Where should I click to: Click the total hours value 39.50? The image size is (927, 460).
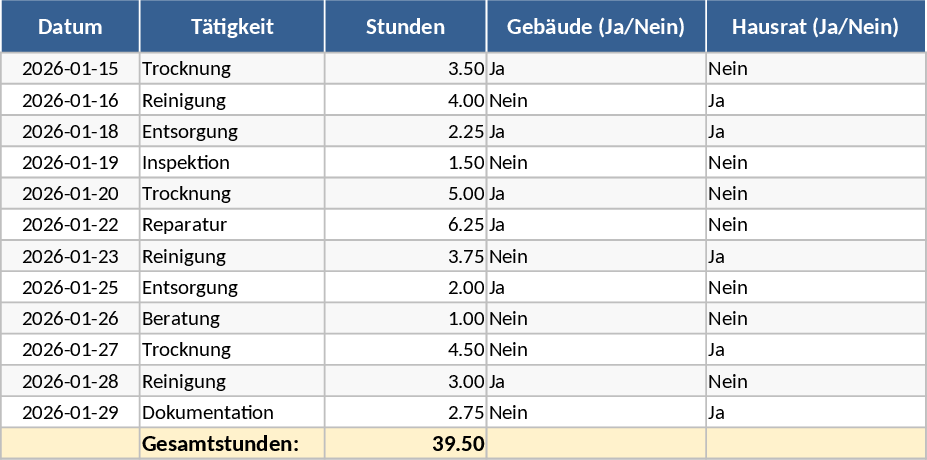point(405,443)
